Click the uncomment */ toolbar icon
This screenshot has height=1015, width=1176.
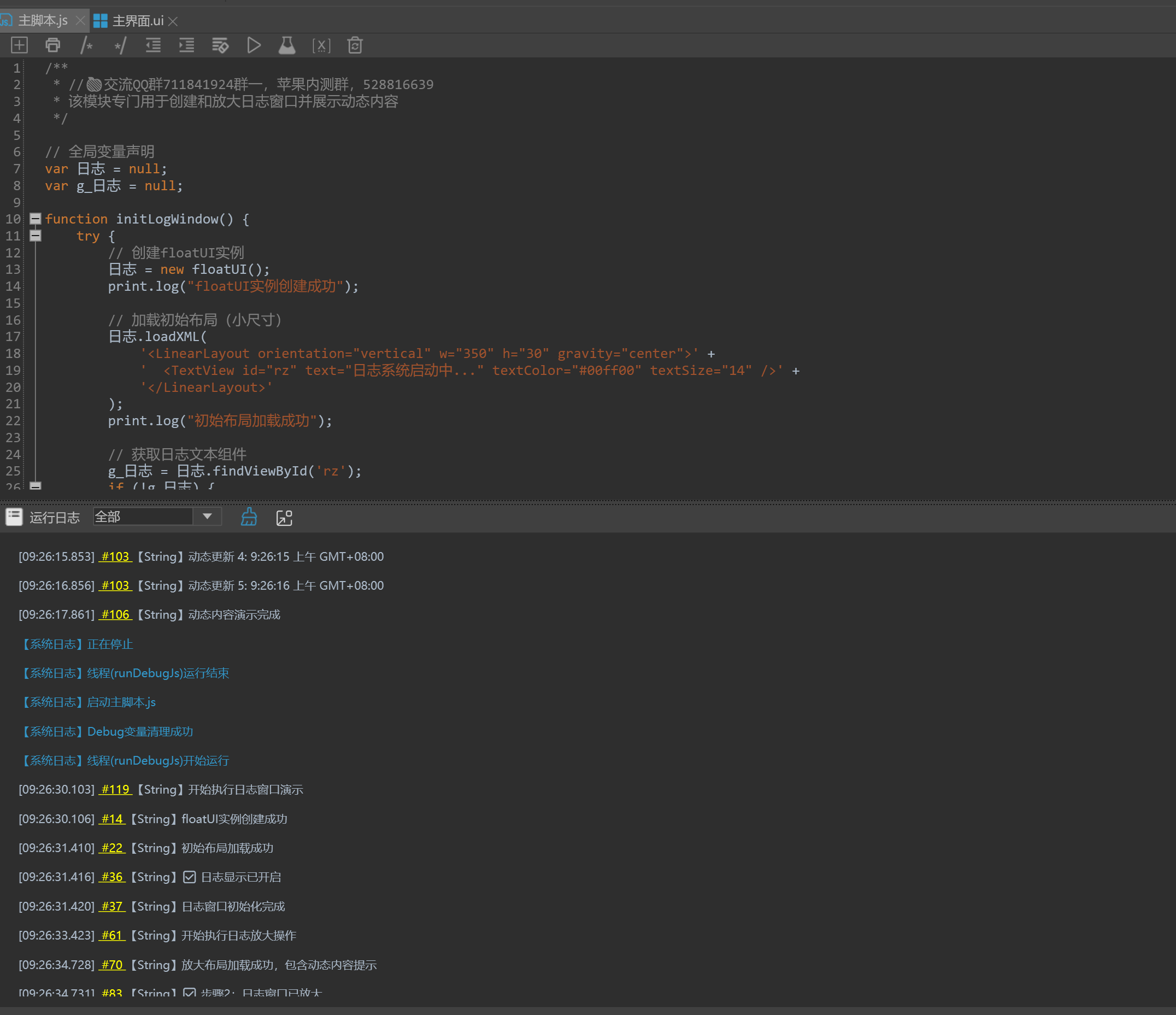pyautogui.click(x=120, y=45)
